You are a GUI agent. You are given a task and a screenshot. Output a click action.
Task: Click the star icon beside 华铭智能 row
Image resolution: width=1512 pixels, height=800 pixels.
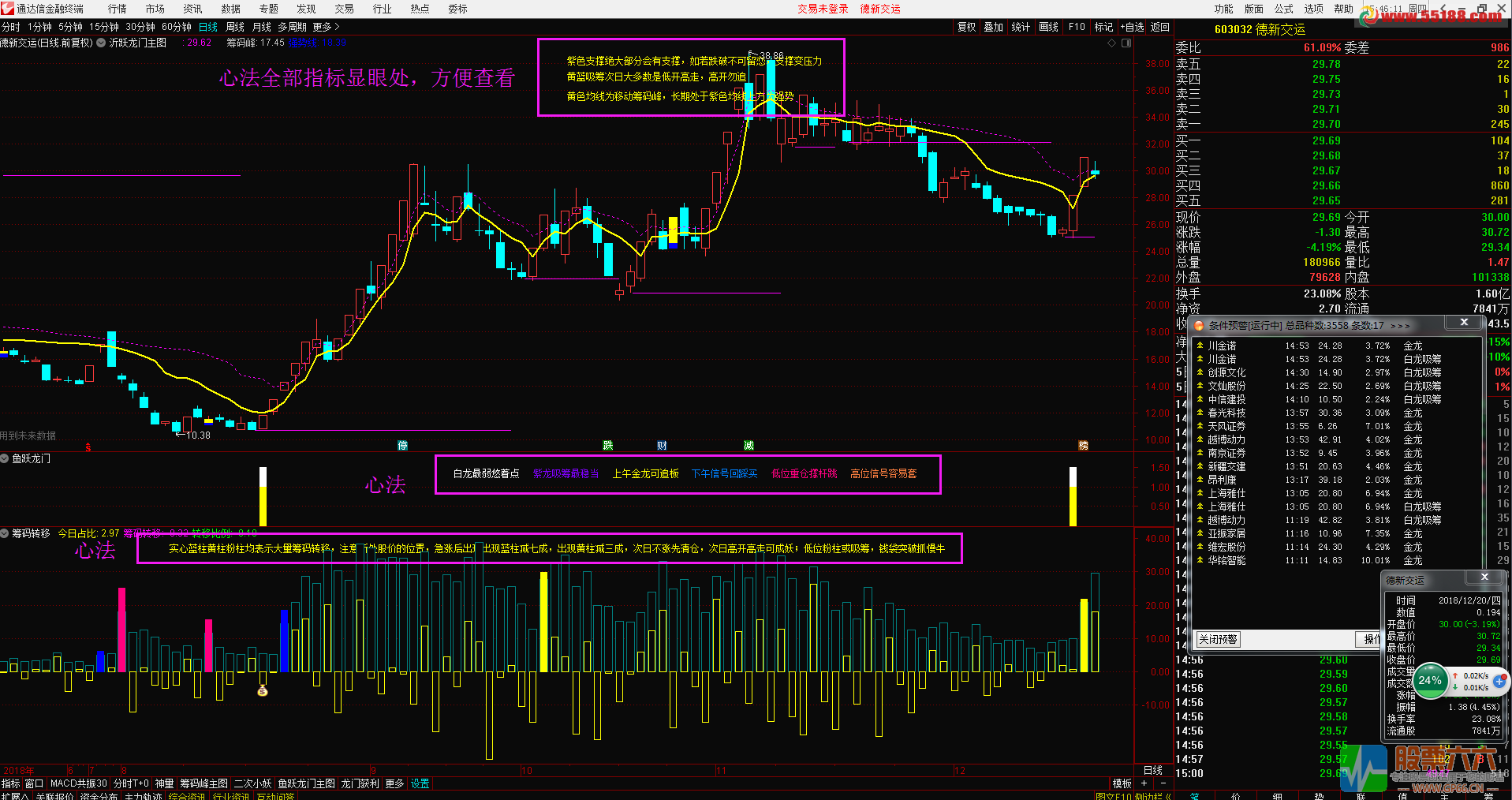[1200, 560]
